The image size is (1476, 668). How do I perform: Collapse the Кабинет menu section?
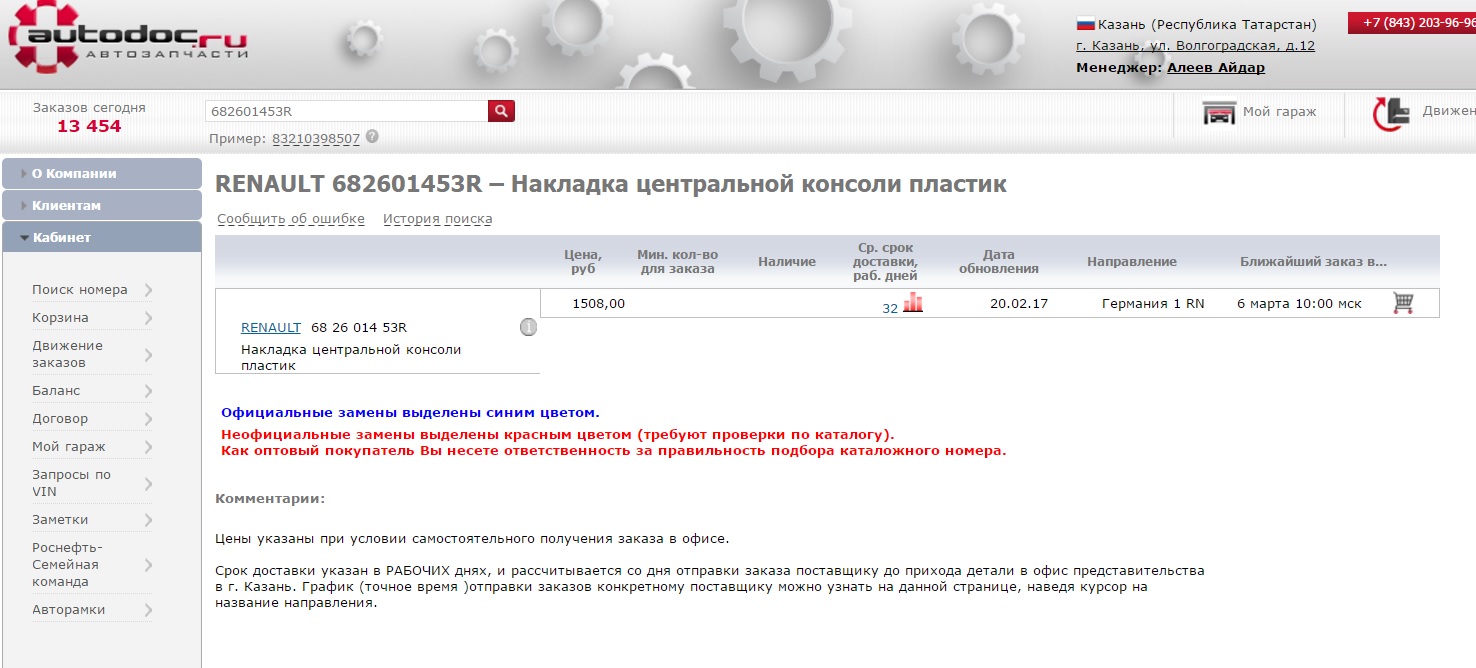[x=102, y=237]
